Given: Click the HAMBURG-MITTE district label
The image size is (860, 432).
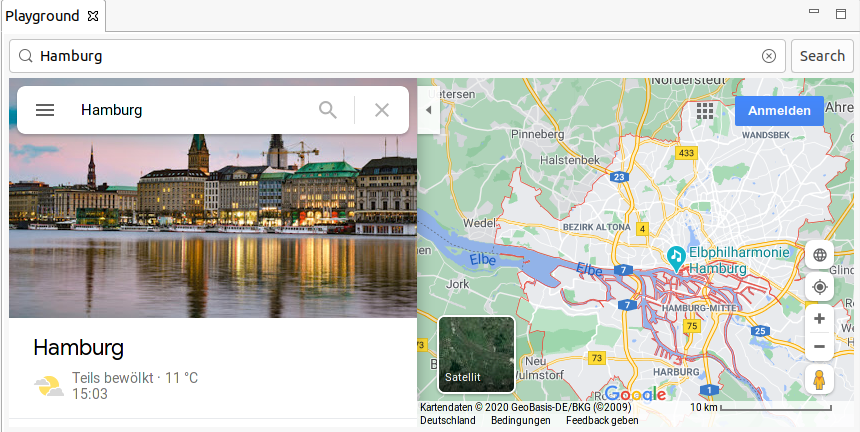Looking at the screenshot, I should point(699,308).
